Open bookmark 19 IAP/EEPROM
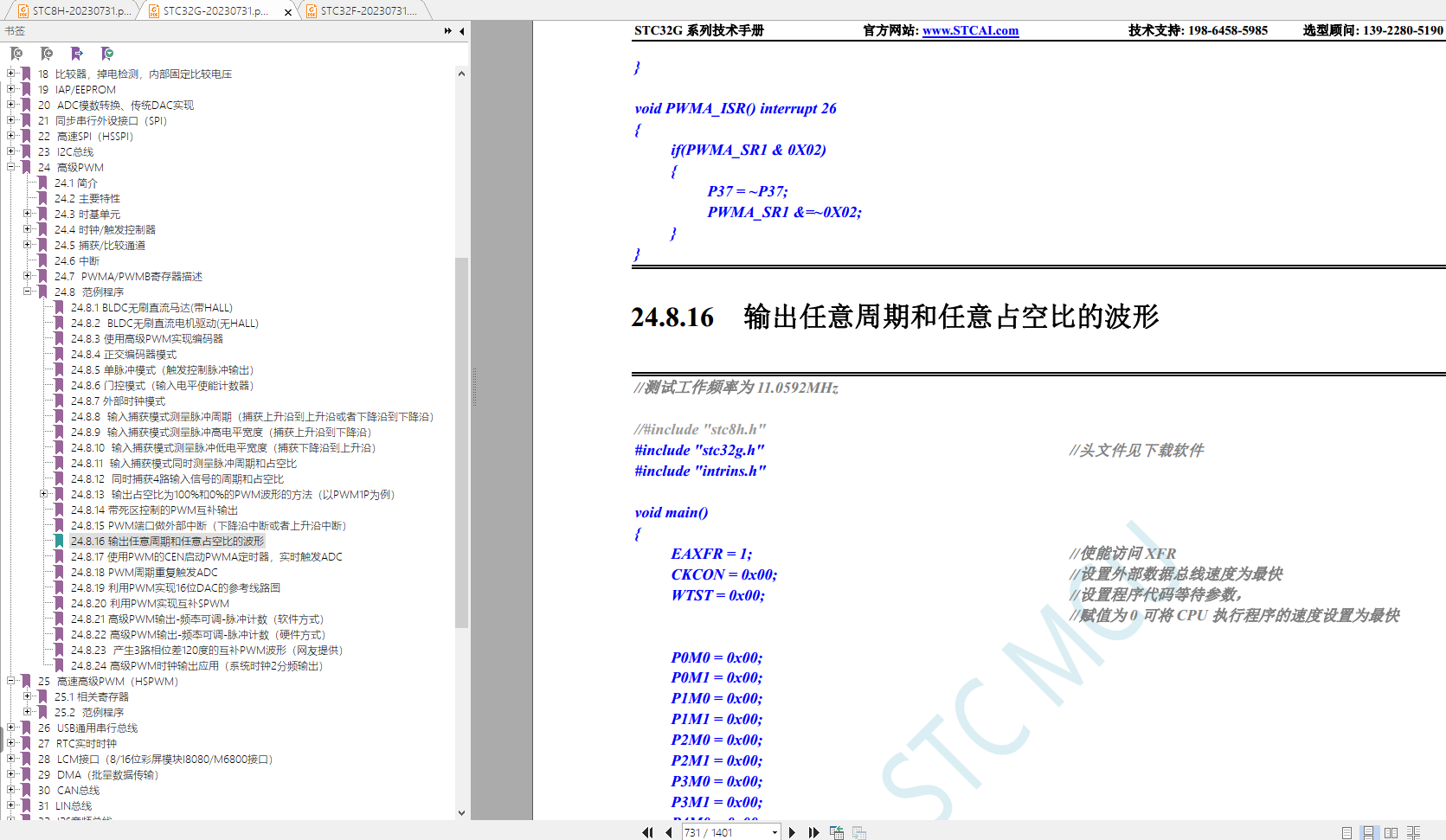Image resolution: width=1446 pixels, height=840 pixels. pos(77,89)
